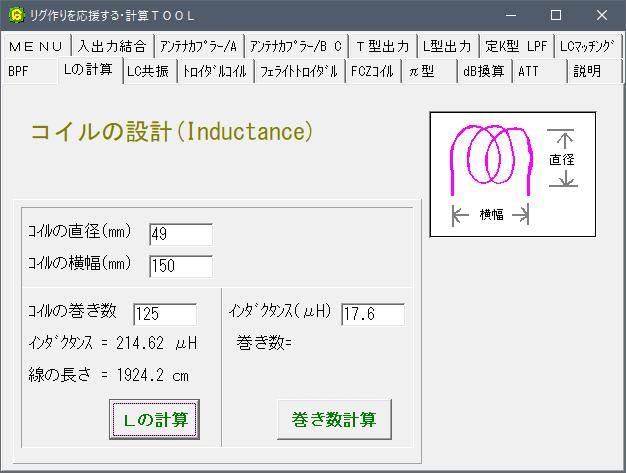The height and width of the screenshot is (473, 626).
Task: Switch to the 入出力結合 tab
Action: 112,46
